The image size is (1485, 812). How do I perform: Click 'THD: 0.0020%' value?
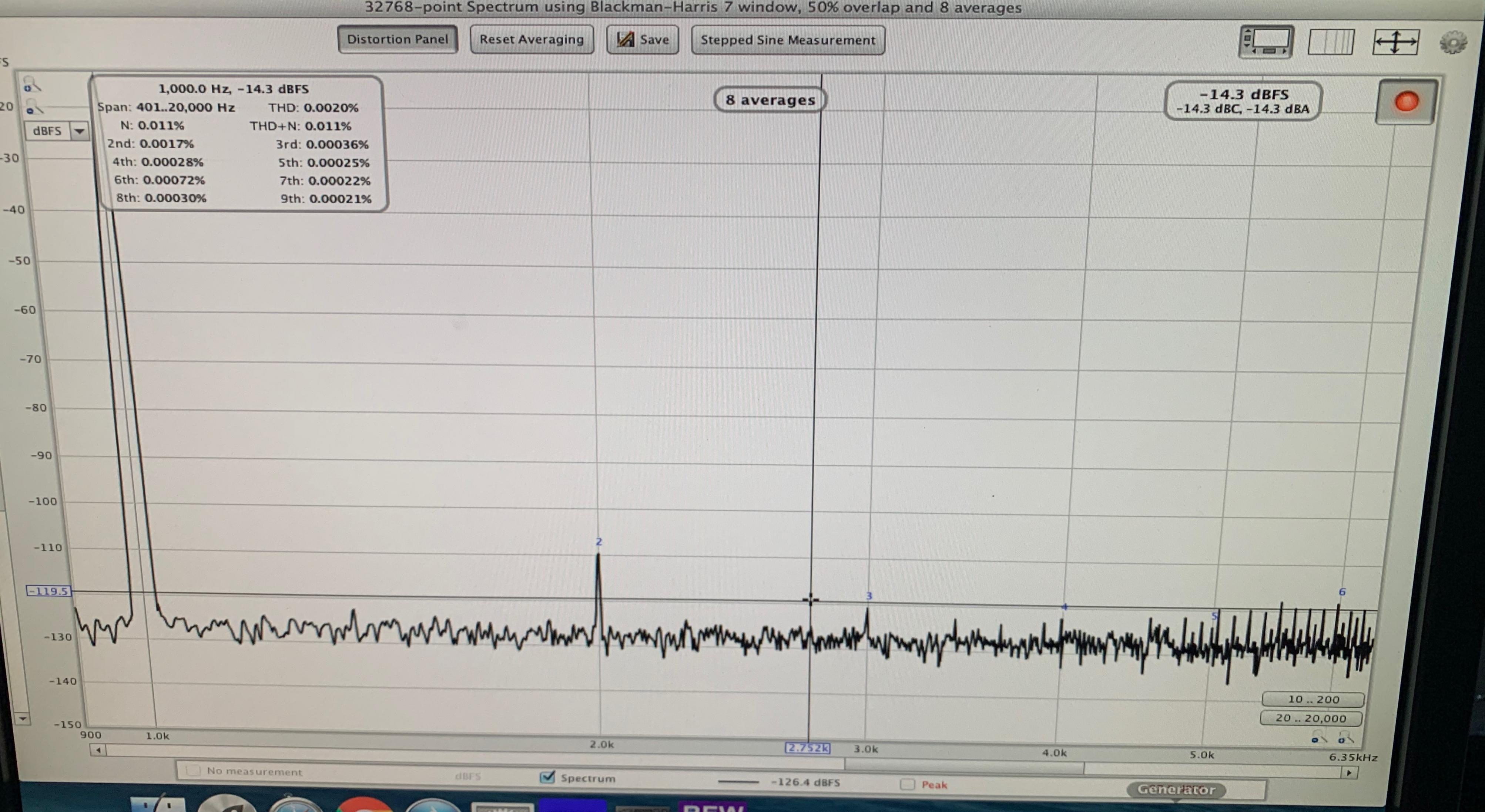(313, 108)
